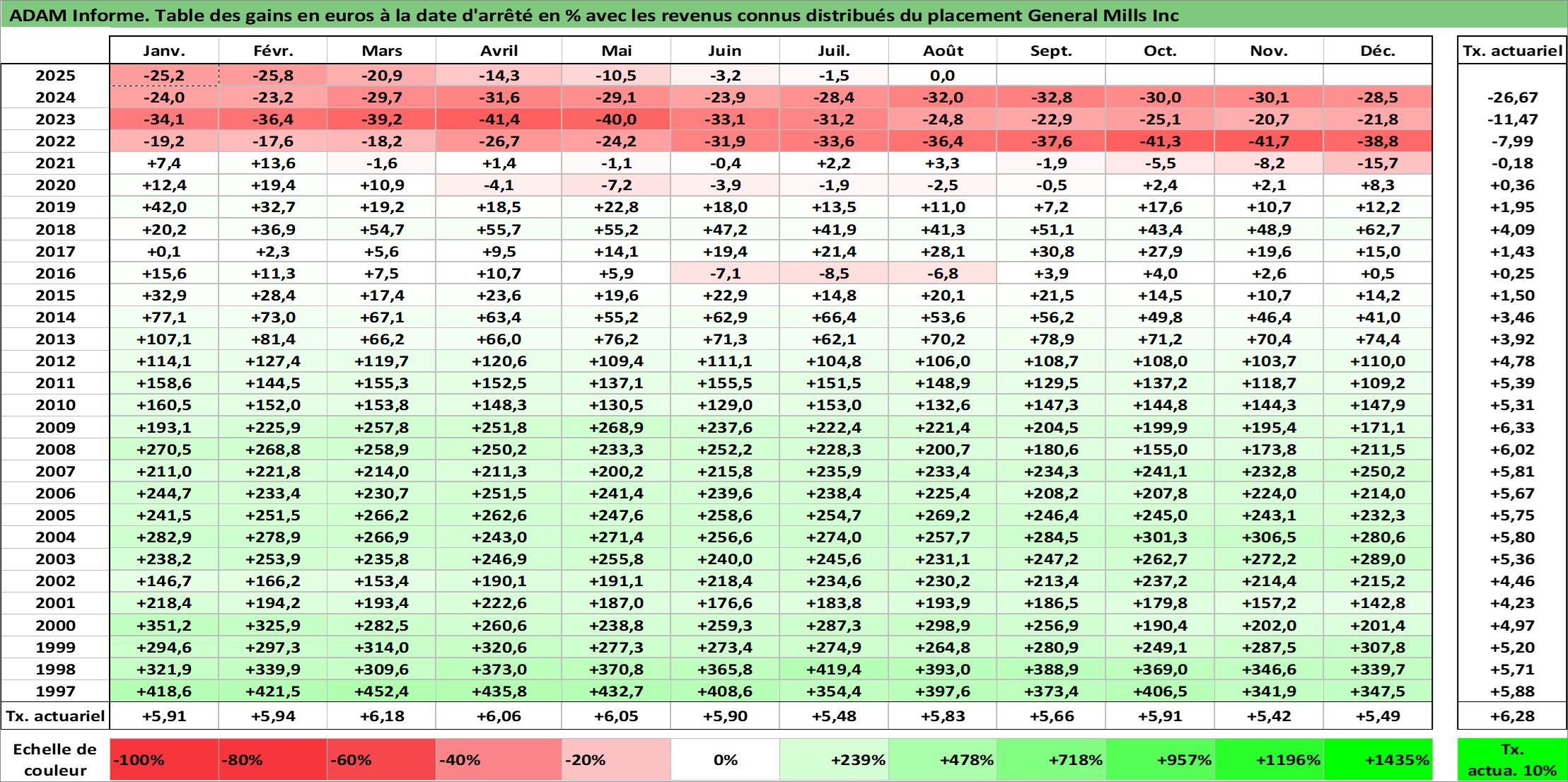This screenshot has width=1568, height=782.
Task: Click the +419,4 cell for July 1998
Action: click(x=834, y=670)
